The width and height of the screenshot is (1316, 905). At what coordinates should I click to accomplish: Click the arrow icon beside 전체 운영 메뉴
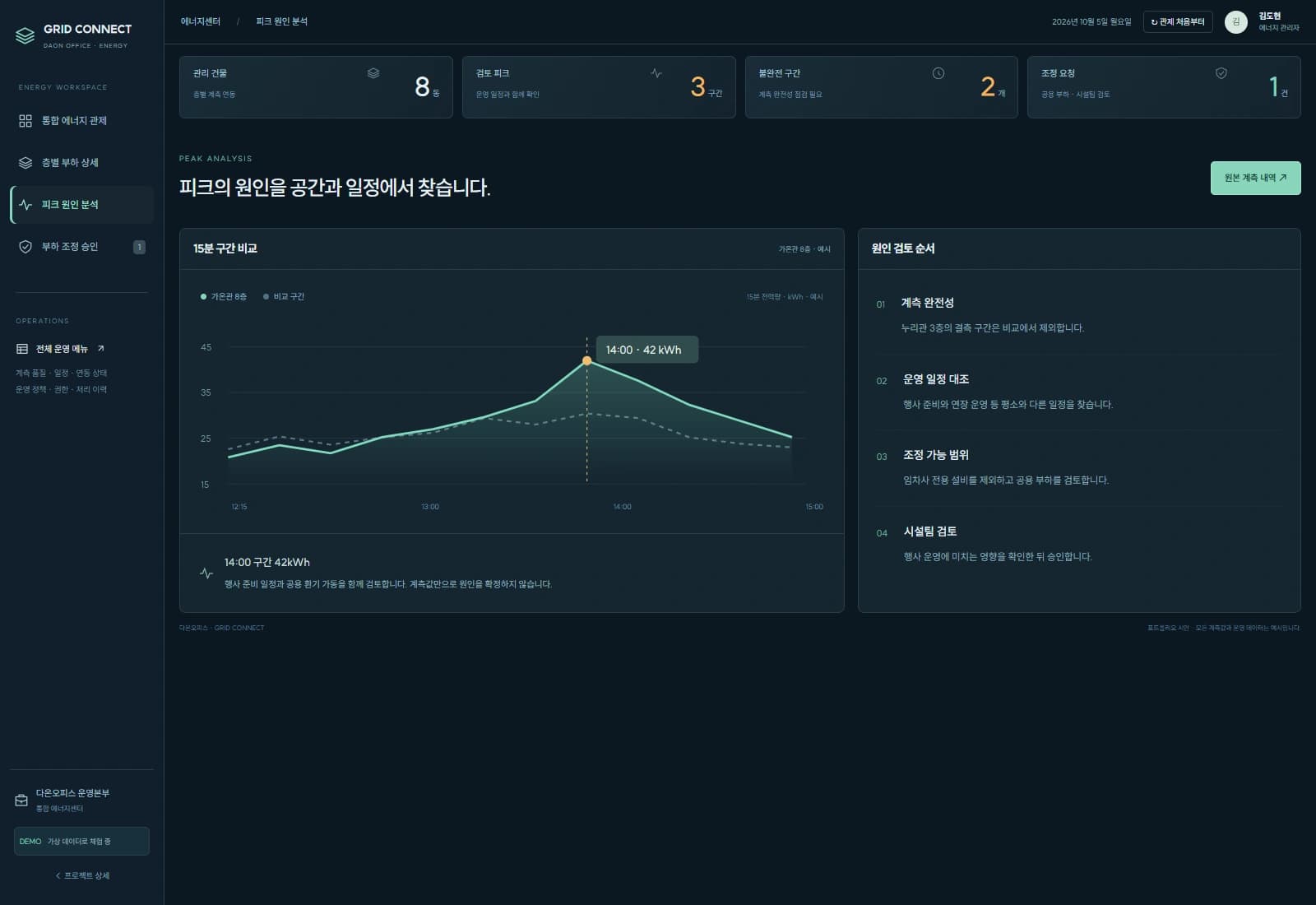tap(101, 349)
